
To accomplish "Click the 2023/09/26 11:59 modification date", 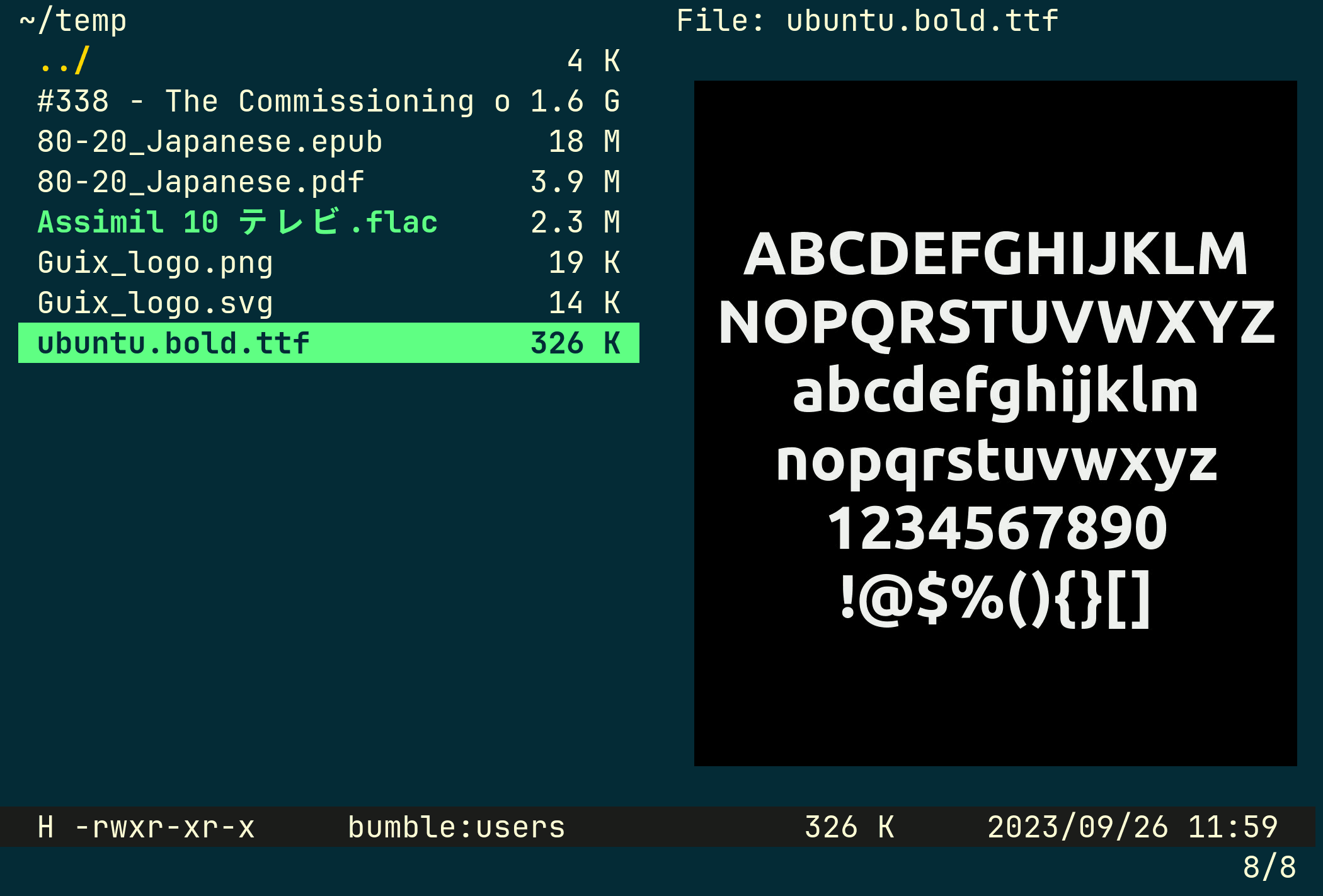I will coord(1132,827).
